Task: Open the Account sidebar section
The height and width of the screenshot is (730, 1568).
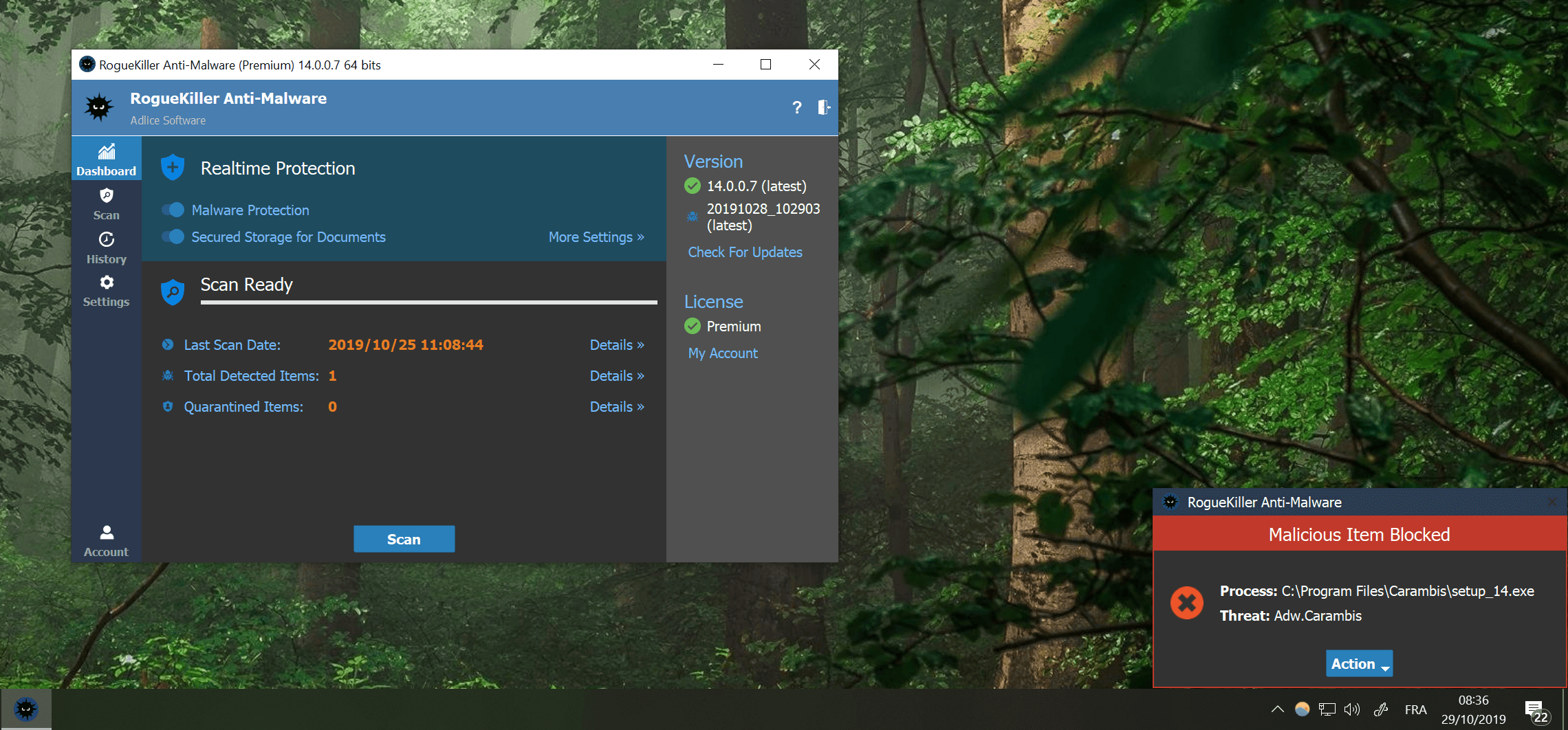Action: click(107, 541)
